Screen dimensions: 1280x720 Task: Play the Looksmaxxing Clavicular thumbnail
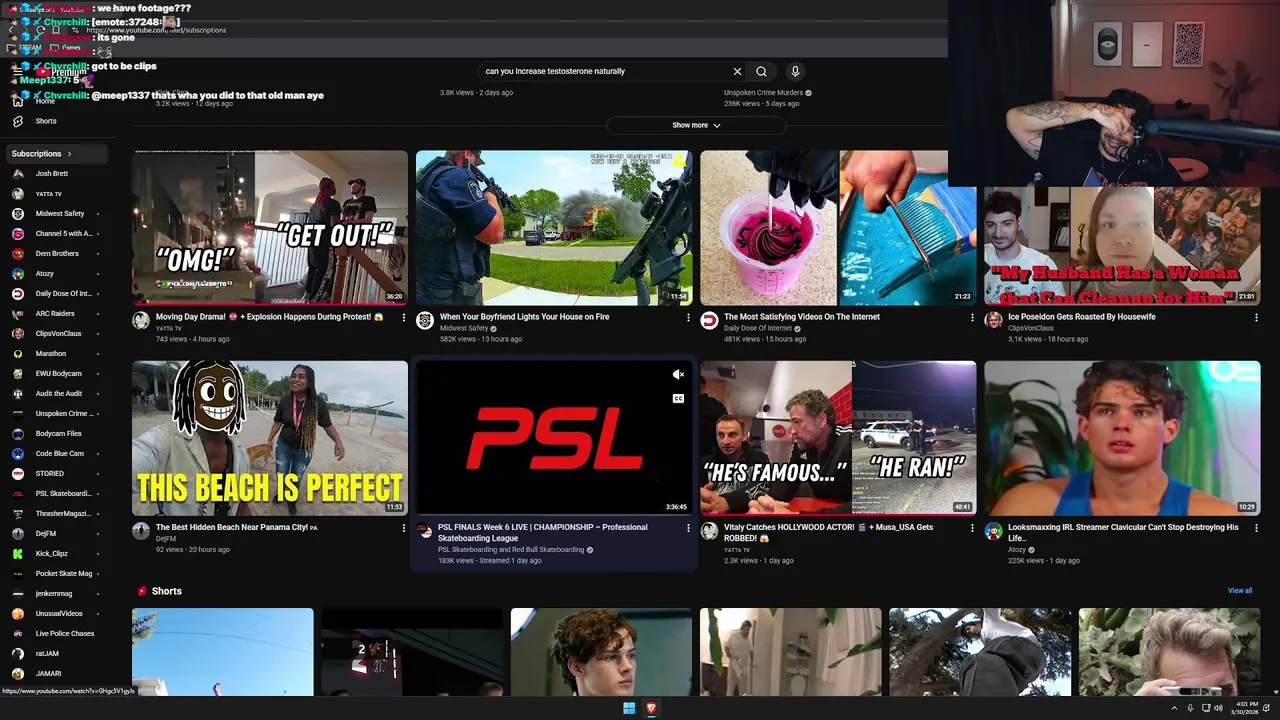pos(1122,438)
